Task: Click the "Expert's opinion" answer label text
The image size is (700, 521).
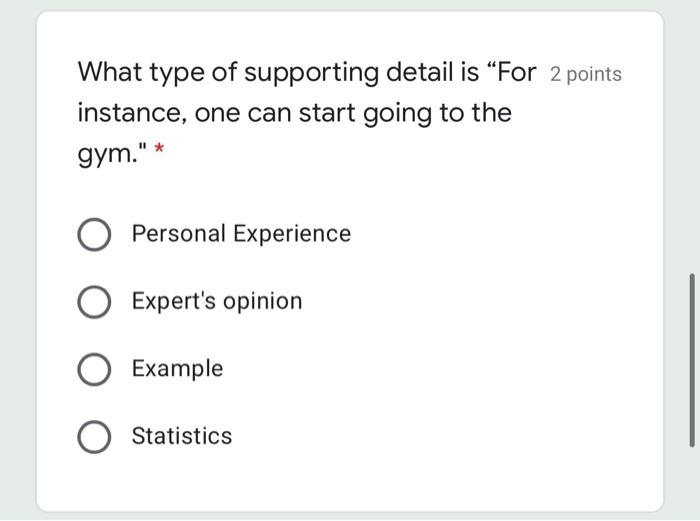Action: [216, 301]
